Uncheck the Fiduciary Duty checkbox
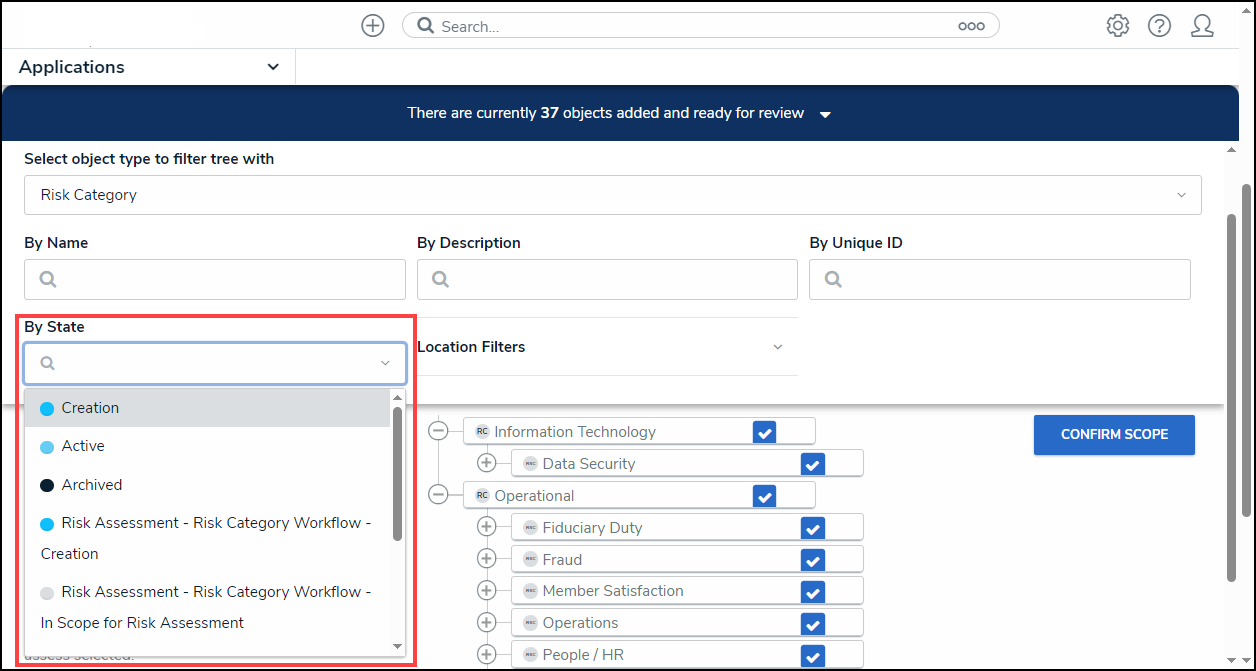The image size is (1256, 671). (812, 528)
